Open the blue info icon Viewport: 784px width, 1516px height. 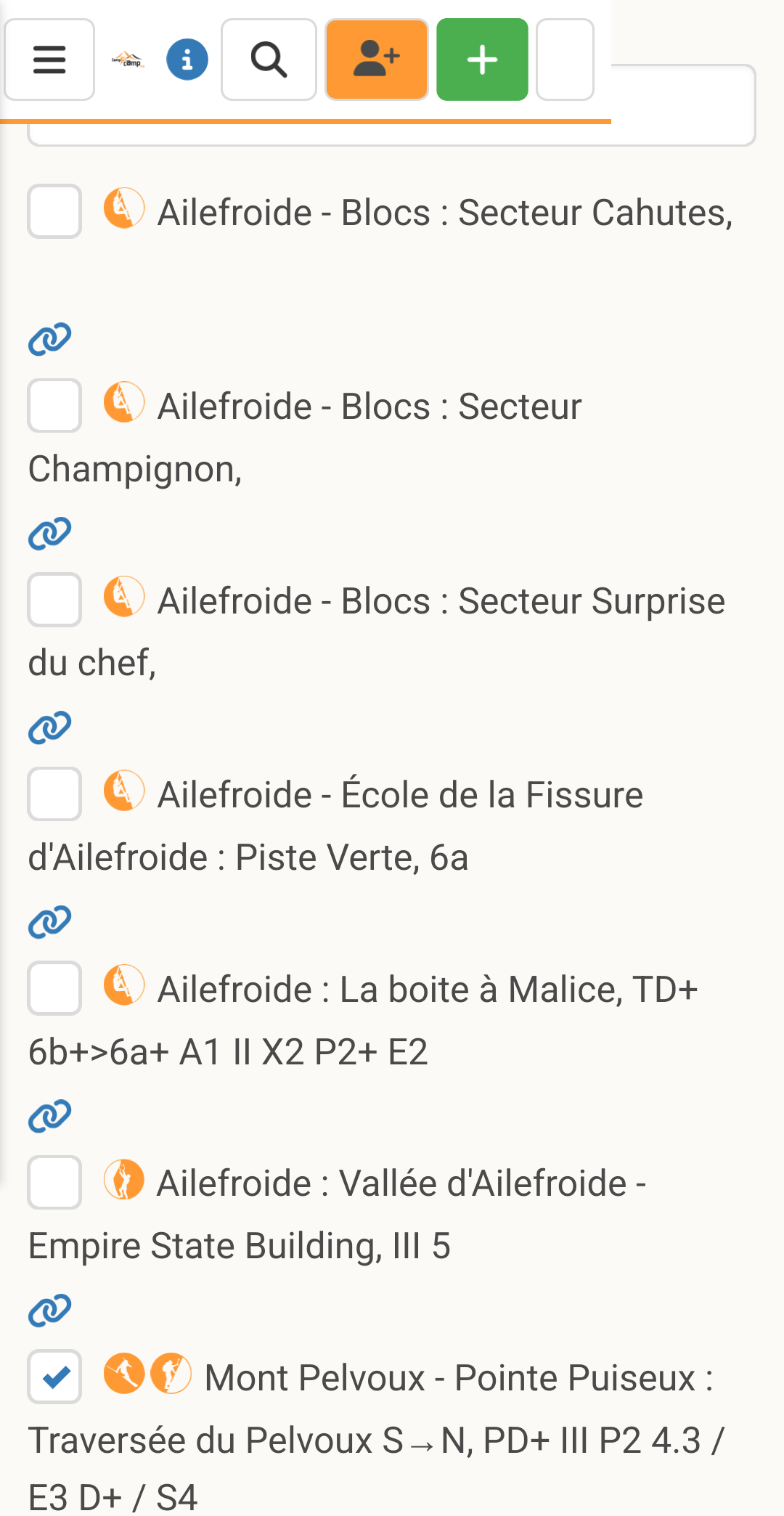187,60
